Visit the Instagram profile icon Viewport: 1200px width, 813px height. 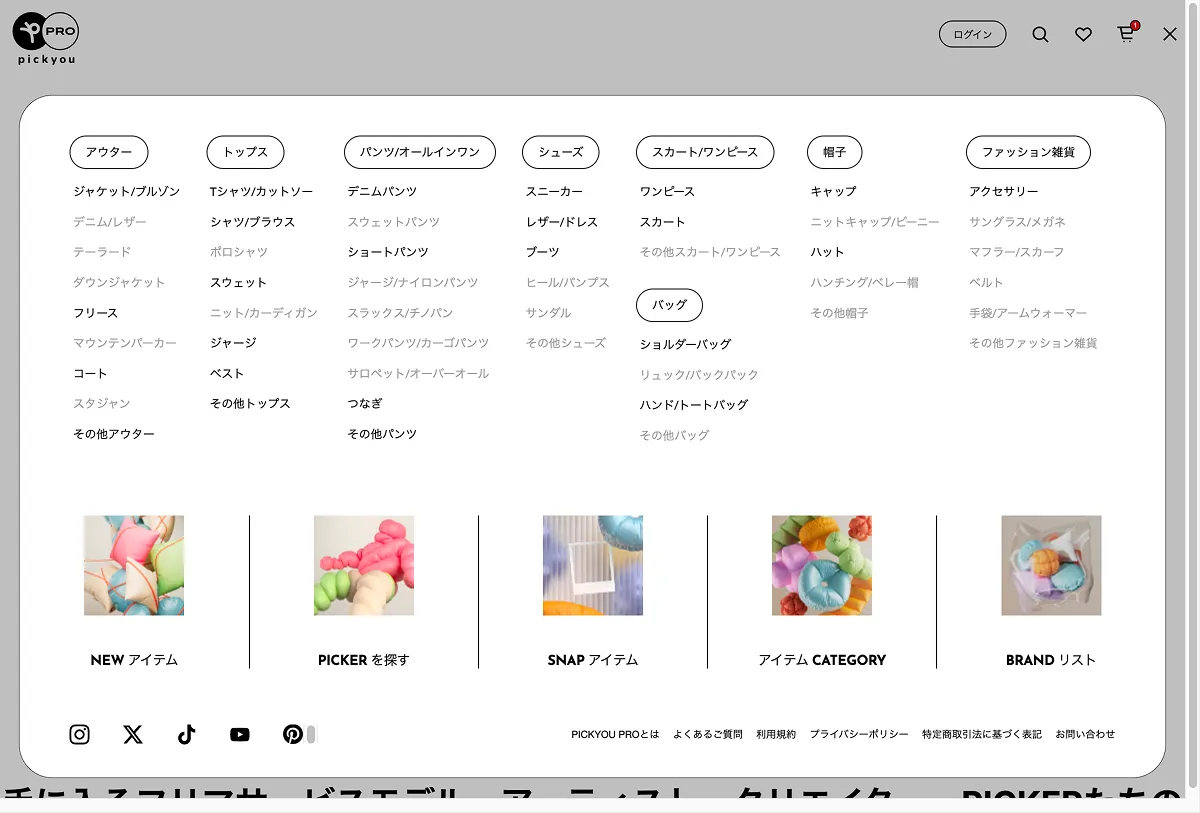[x=80, y=735]
